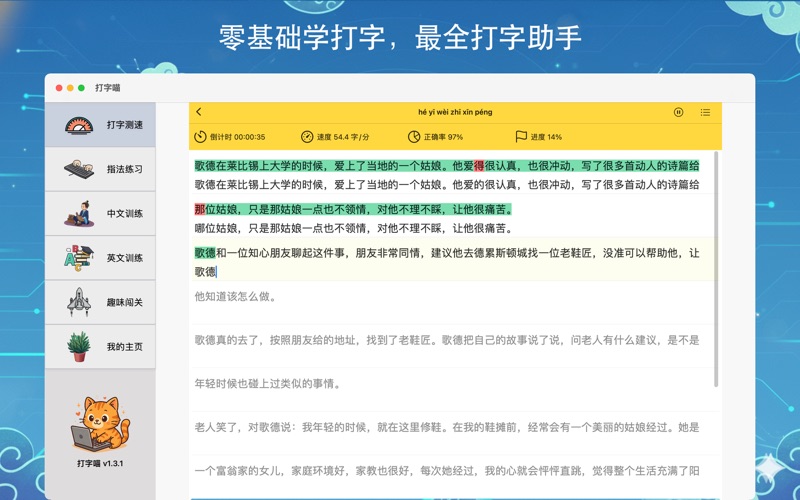Switch to 趣味闯关 menu label
This screenshot has height=500, width=800.
tap(124, 303)
